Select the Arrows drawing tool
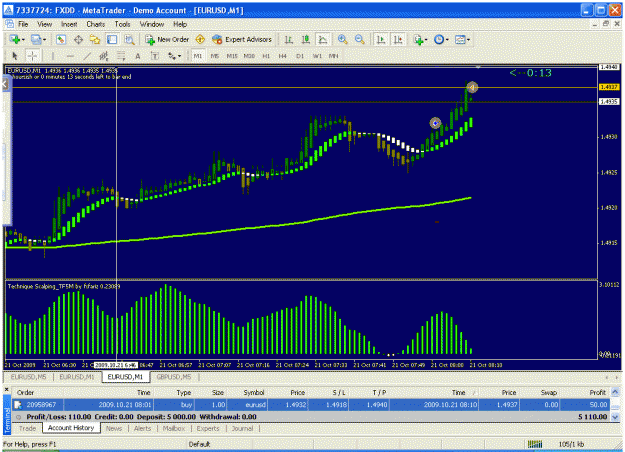625x452 pixels. tap(172, 56)
